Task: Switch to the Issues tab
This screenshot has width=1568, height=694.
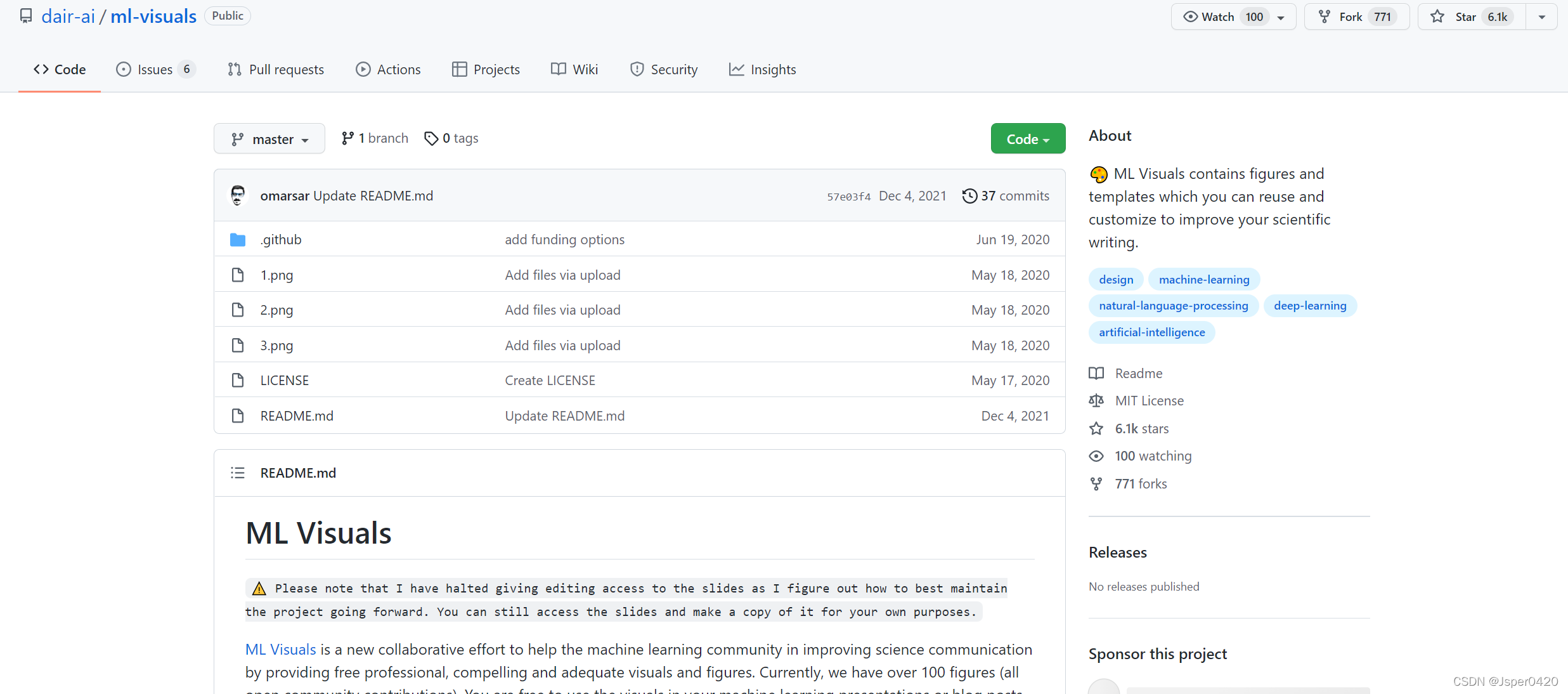Action: [x=155, y=70]
